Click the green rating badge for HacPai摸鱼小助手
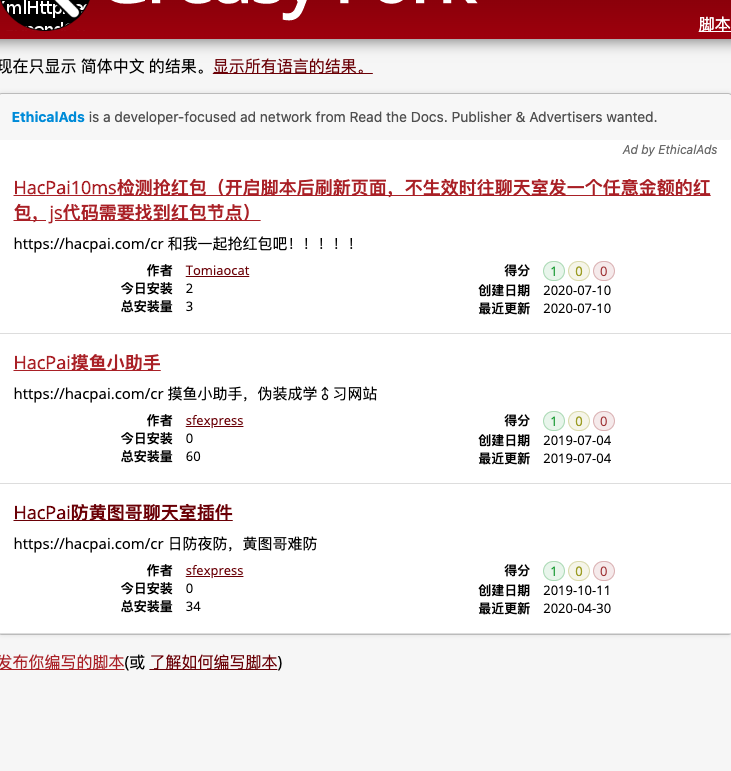 click(554, 421)
